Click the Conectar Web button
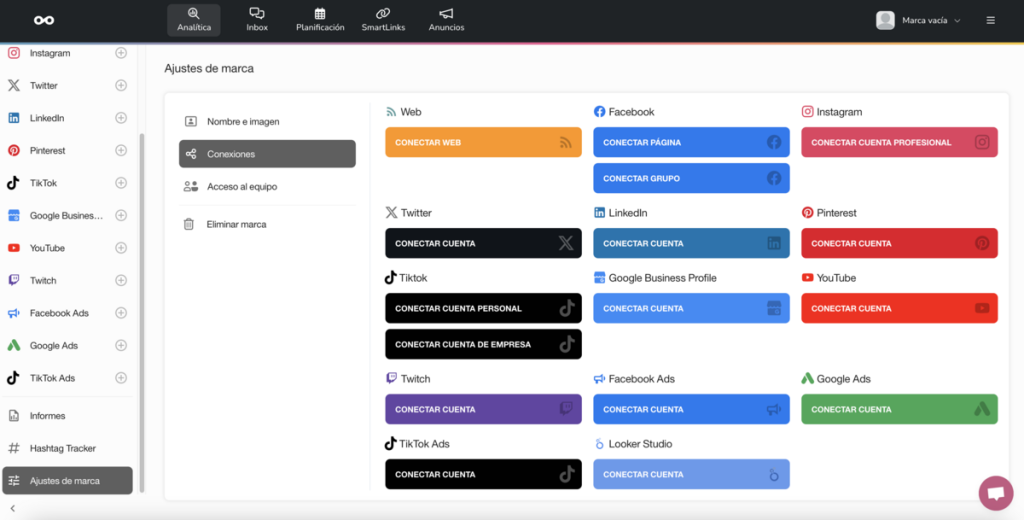The image size is (1024, 520). (x=483, y=142)
